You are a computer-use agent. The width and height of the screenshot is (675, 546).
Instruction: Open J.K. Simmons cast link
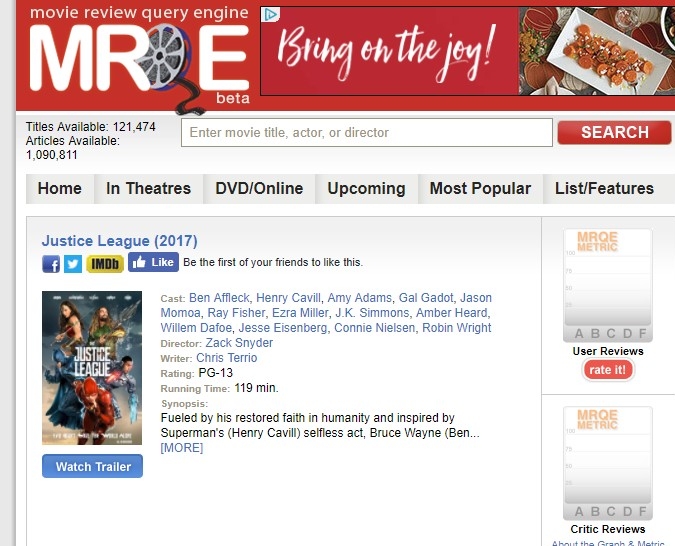[x=372, y=313]
